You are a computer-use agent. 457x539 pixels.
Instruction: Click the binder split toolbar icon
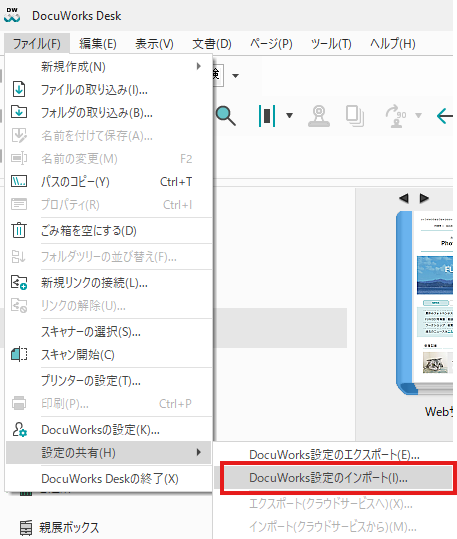pyautogui.click(x=267, y=116)
